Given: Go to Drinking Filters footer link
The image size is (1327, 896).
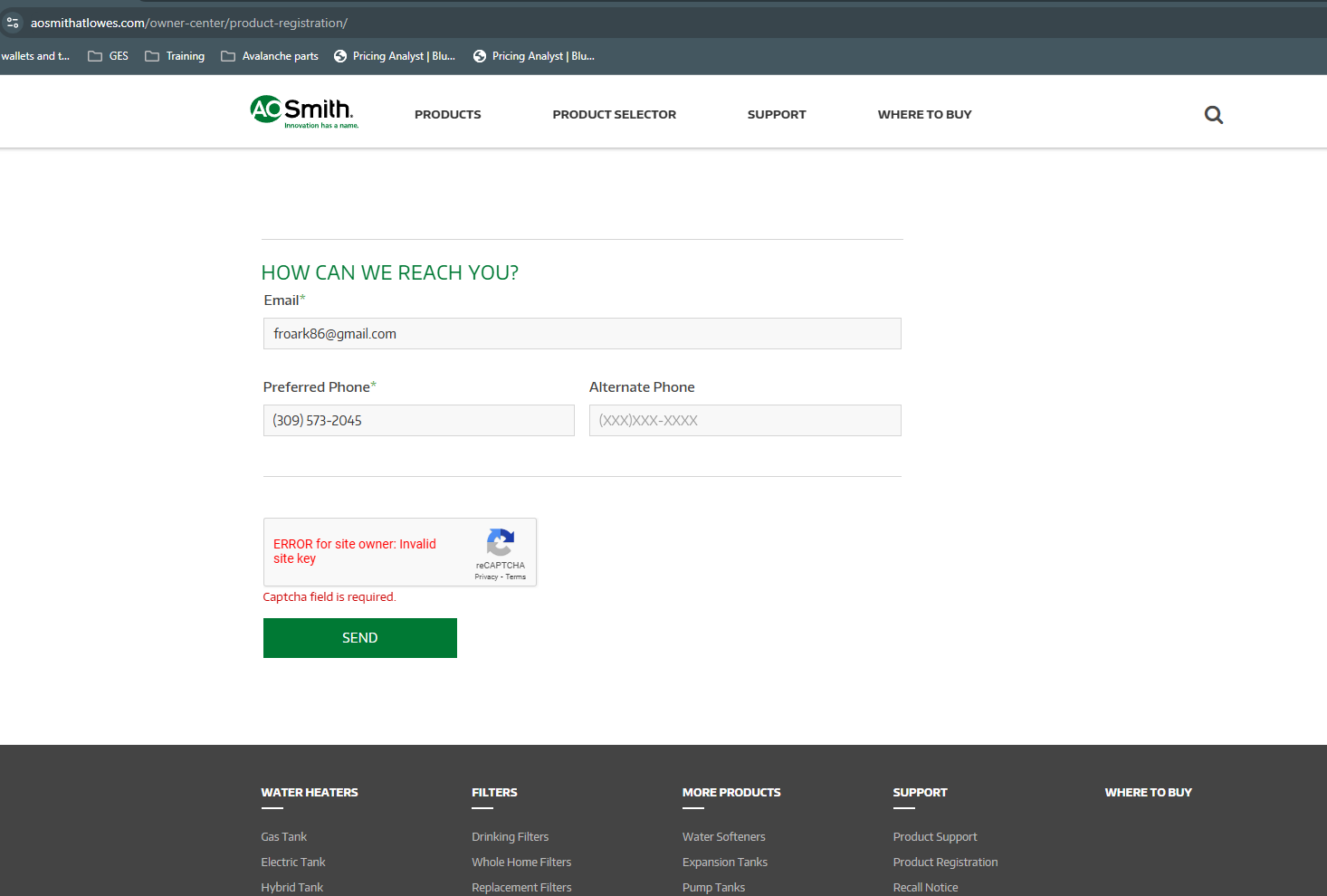Looking at the screenshot, I should tap(510, 837).
